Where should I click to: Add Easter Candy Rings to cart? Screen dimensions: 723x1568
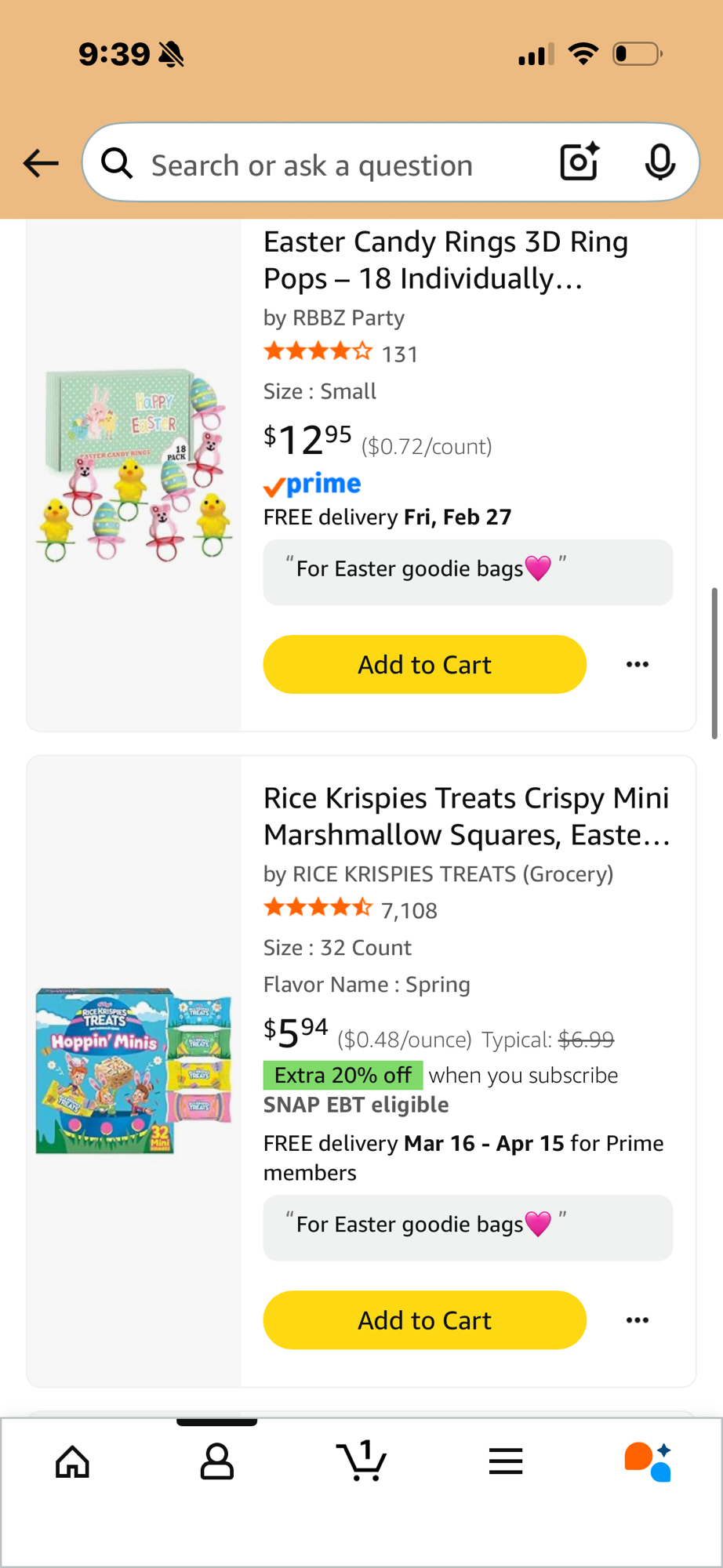click(424, 665)
